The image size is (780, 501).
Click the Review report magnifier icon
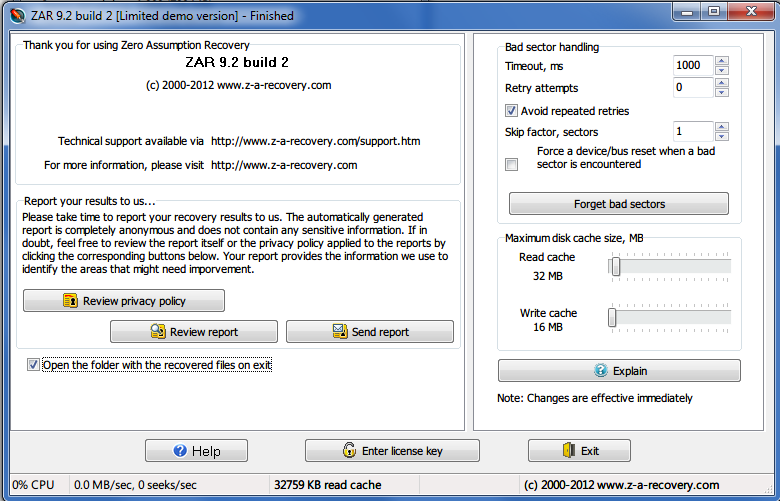157,332
